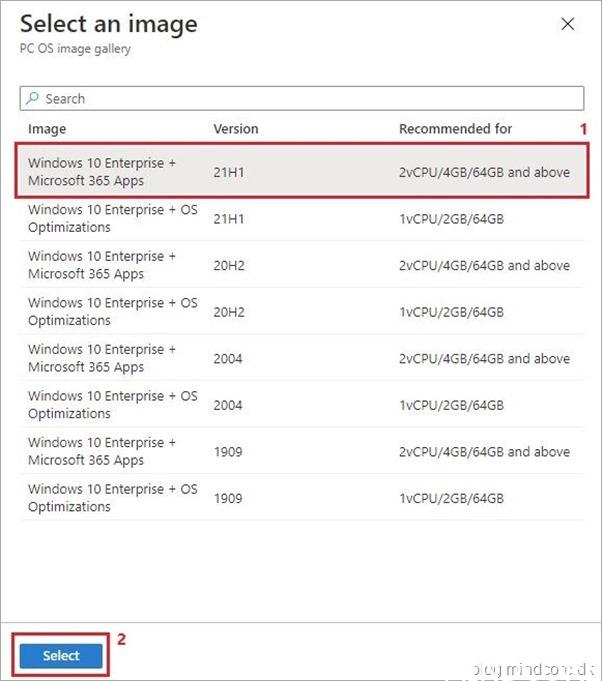
Task: Click the magnifier icon in the search box
Action: (x=33, y=99)
